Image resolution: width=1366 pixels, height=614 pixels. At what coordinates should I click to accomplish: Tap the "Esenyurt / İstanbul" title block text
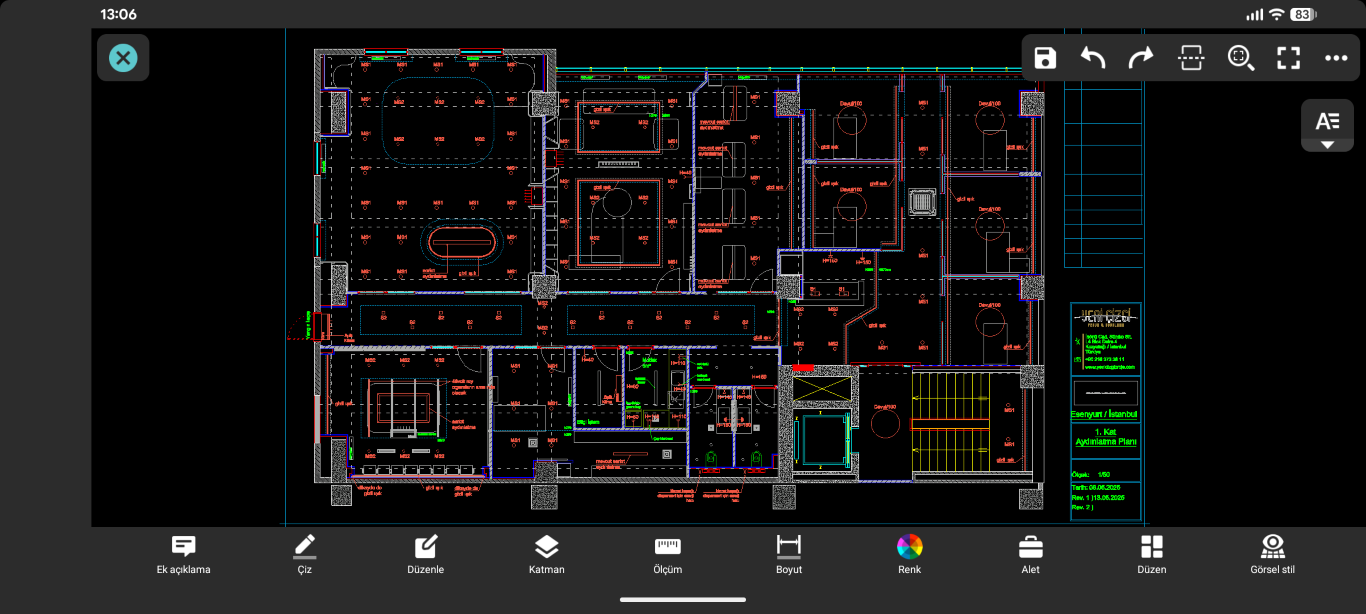point(1104,414)
